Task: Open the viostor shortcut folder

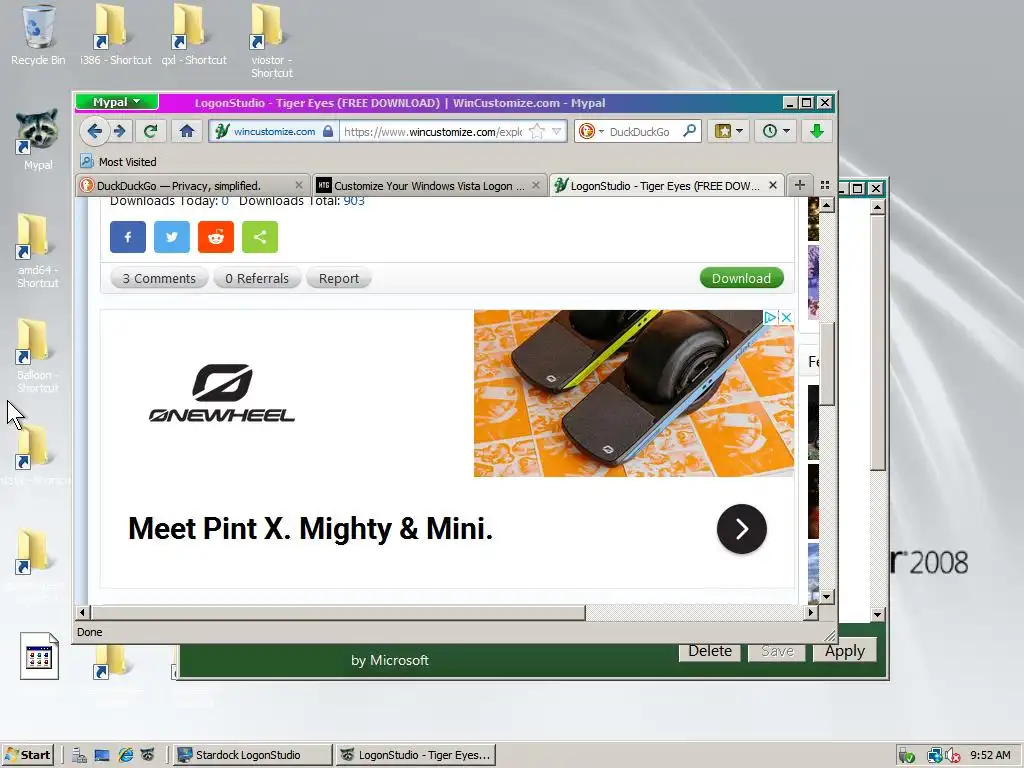Action: coord(272,41)
